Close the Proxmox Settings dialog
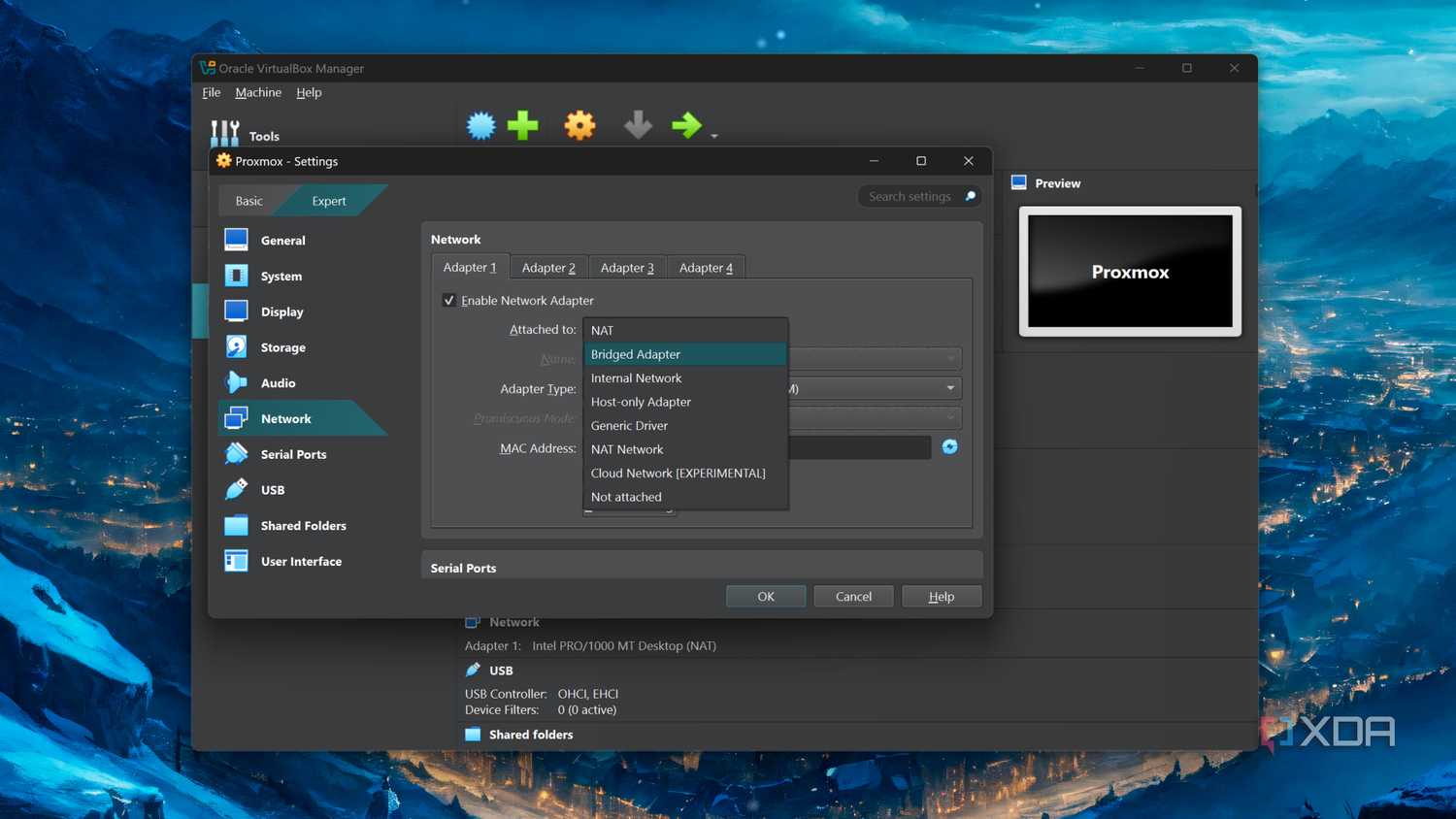The image size is (1456, 819). pyautogui.click(x=968, y=161)
